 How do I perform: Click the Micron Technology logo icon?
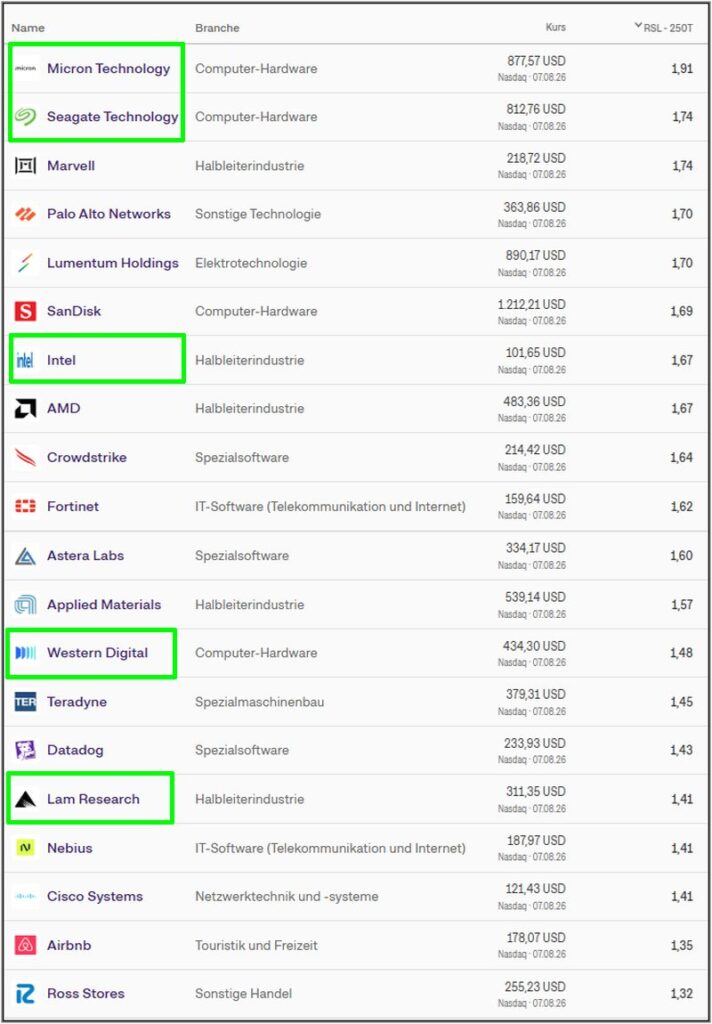[x=25, y=69]
